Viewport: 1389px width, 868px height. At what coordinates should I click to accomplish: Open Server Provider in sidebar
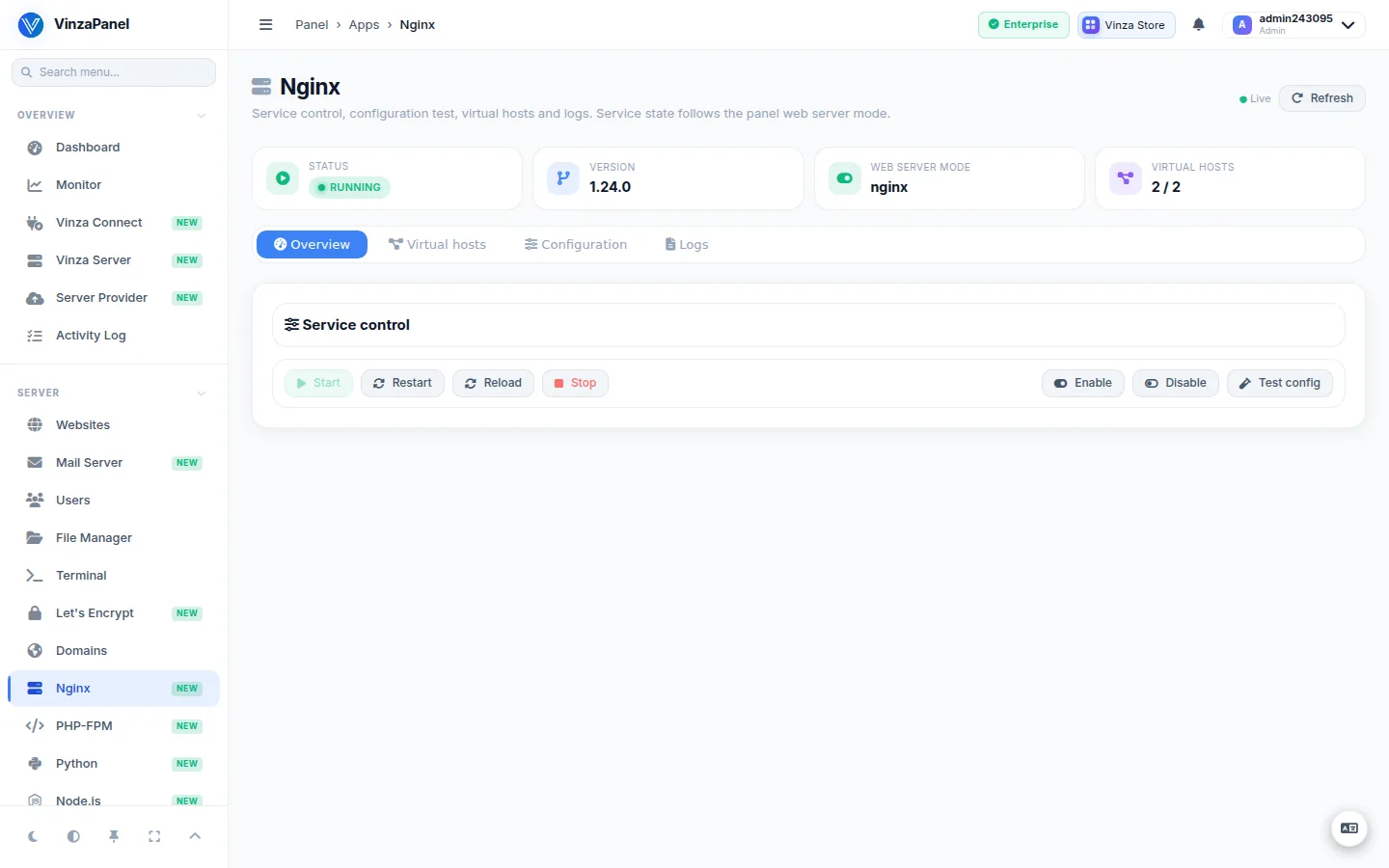pos(114,298)
